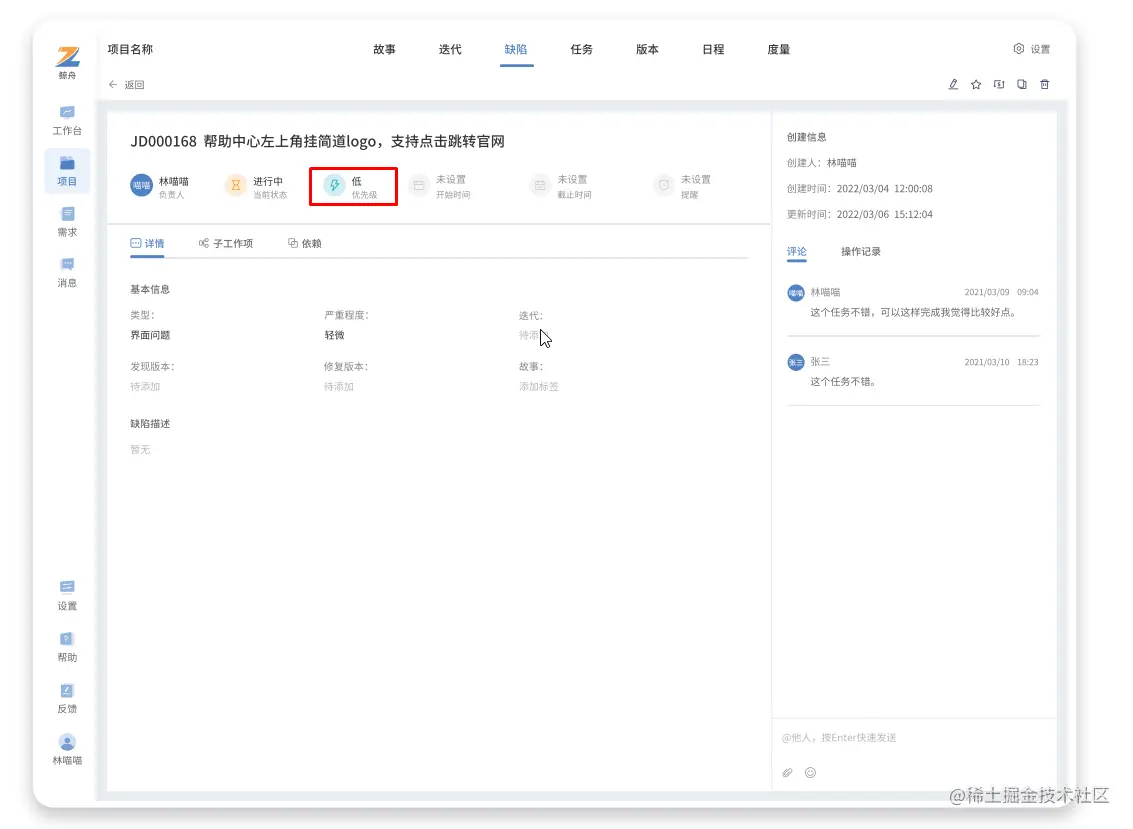Expand the 迭代 field to add iteration
The height and width of the screenshot is (829, 1133).
point(536,336)
